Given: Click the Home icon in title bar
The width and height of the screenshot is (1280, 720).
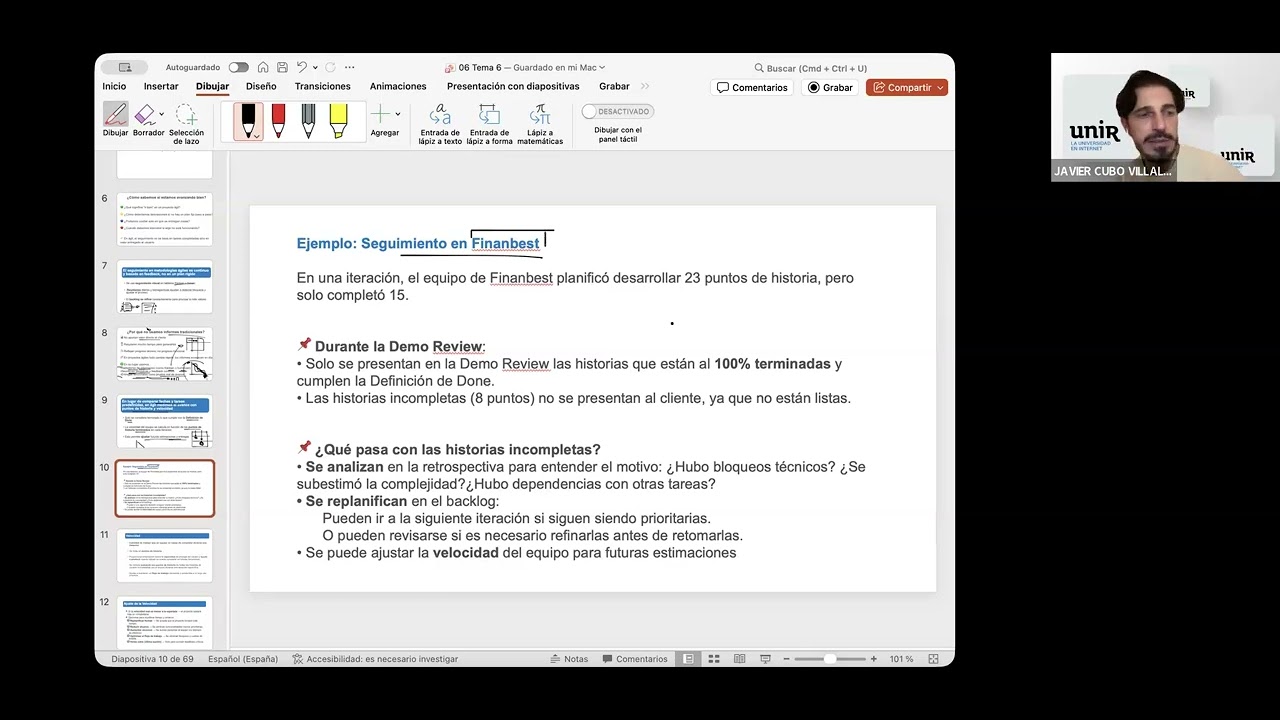Looking at the screenshot, I should point(263,68).
